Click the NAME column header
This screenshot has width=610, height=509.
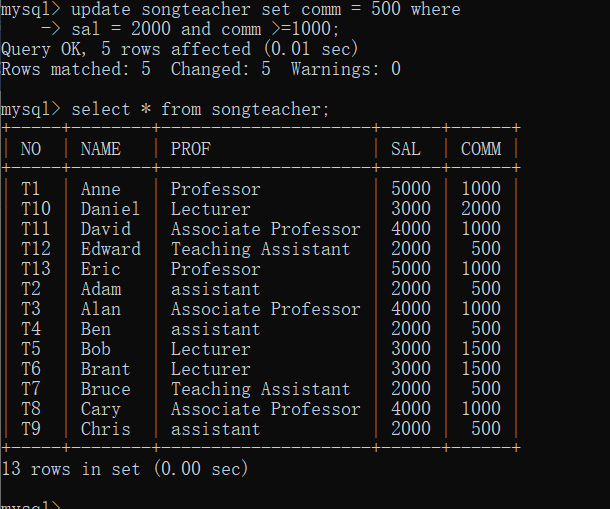coord(100,149)
